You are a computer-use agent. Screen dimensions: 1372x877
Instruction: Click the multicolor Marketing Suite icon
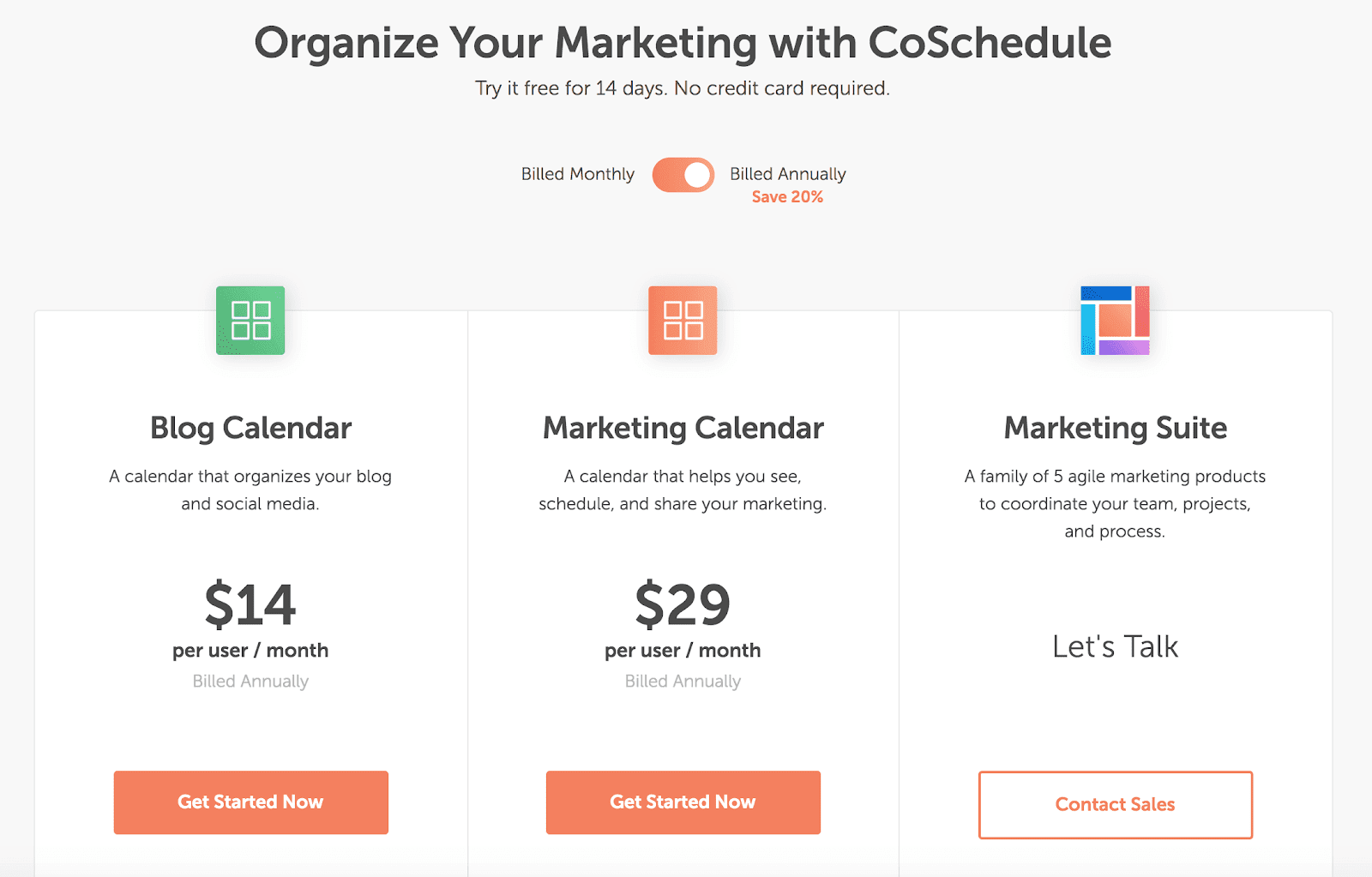coord(1115,320)
